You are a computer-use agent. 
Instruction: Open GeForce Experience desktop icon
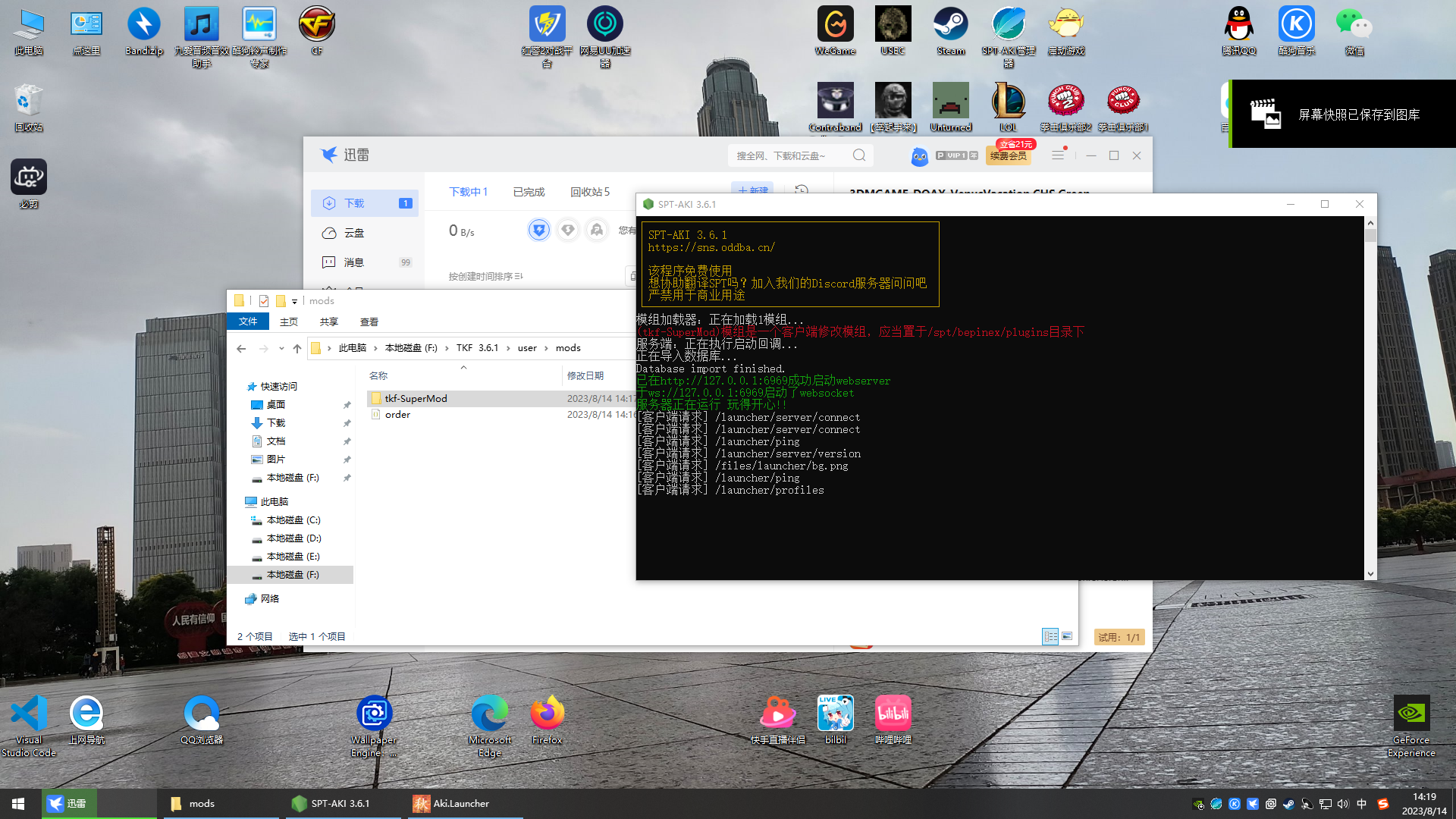pos(1411,726)
